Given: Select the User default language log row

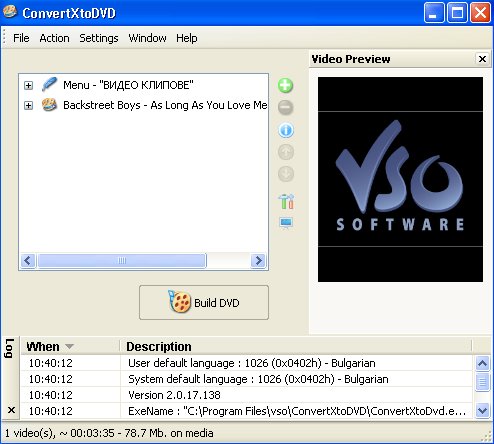Looking at the screenshot, I should click(247, 363).
